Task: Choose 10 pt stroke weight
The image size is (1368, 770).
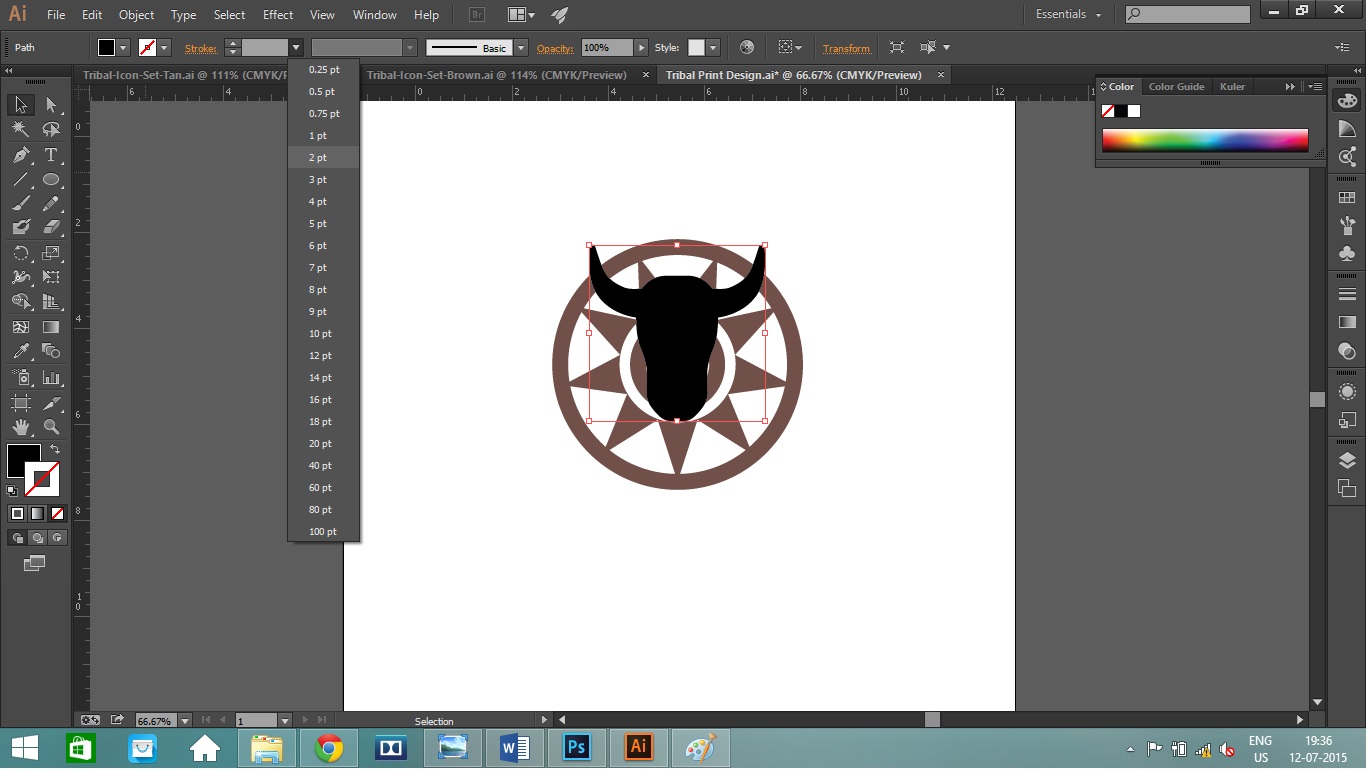Action: pyautogui.click(x=323, y=334)
